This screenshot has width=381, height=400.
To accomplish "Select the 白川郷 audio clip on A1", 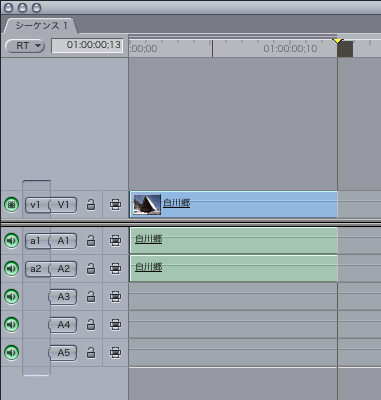I will [233, 240].
